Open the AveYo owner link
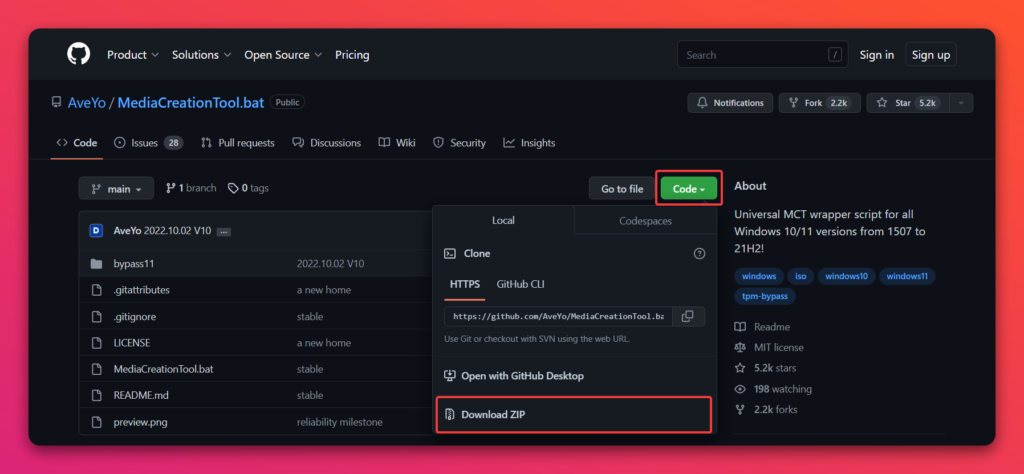The width and height of the screenshot is (1024, 474). [x=87, y=103]
